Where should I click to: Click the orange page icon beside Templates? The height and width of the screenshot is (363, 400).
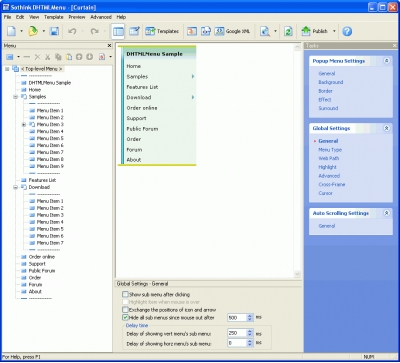point(192,31)
